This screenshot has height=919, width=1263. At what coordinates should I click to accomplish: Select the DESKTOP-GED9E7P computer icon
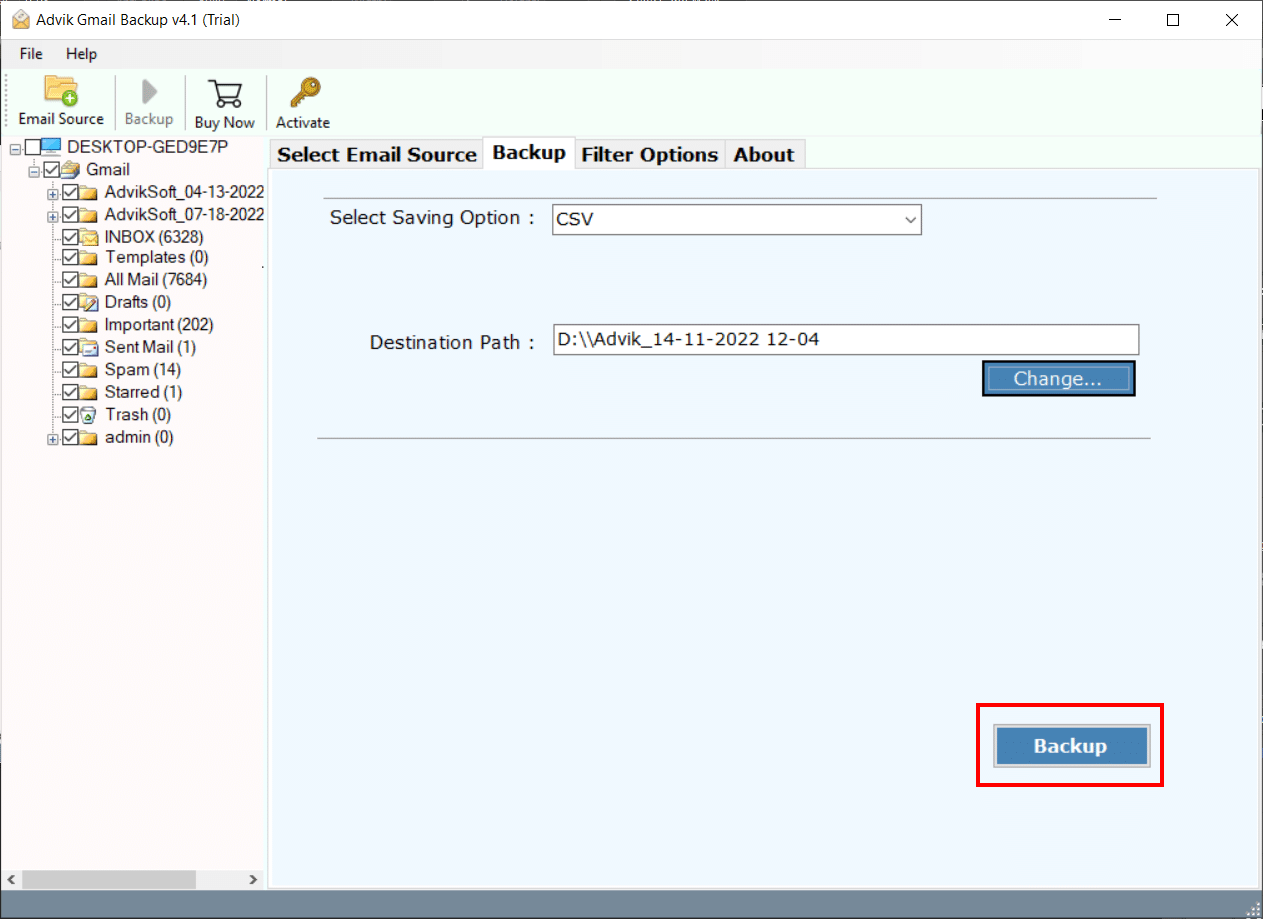point(52,147)
